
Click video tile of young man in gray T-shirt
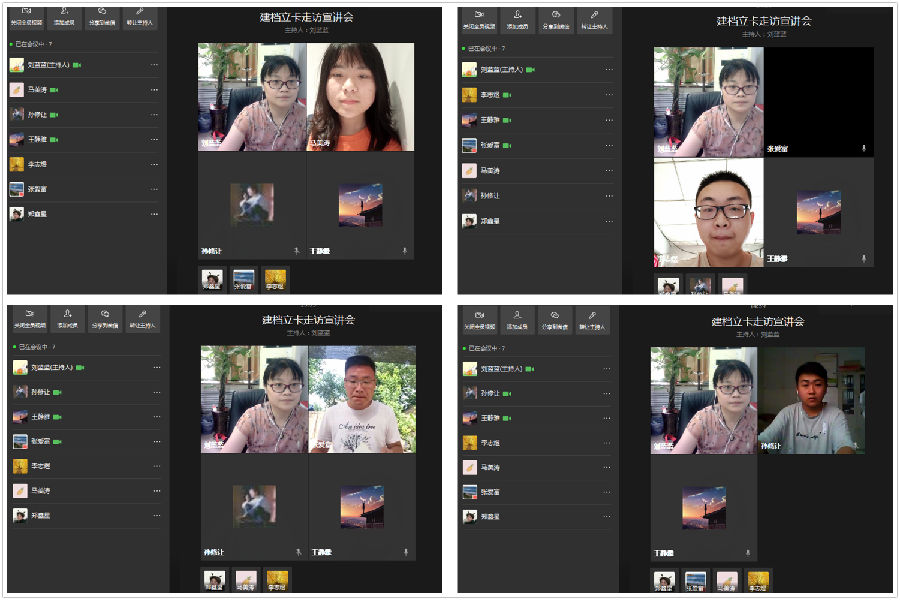(x=811, y=401)
